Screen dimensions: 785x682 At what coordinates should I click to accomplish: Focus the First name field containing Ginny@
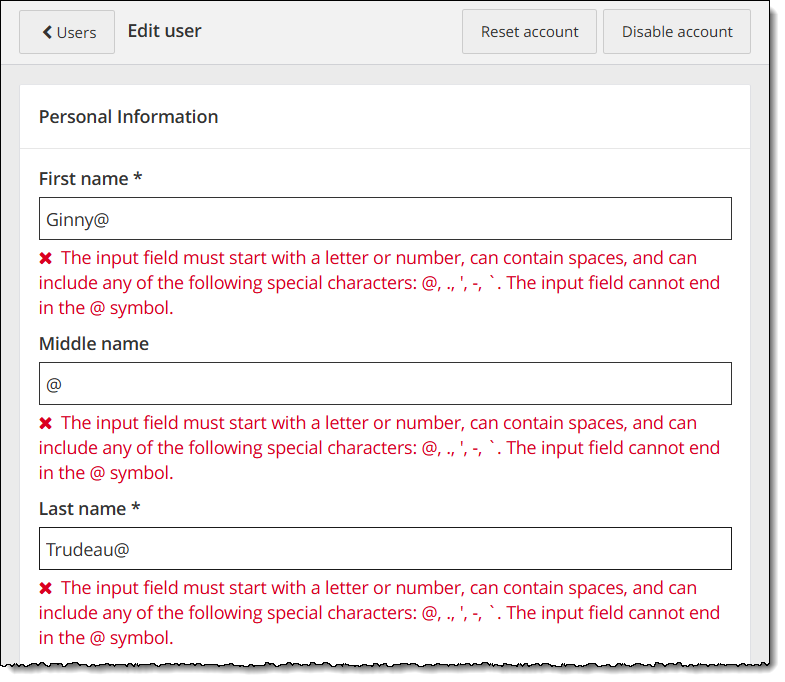click(385, 218)
